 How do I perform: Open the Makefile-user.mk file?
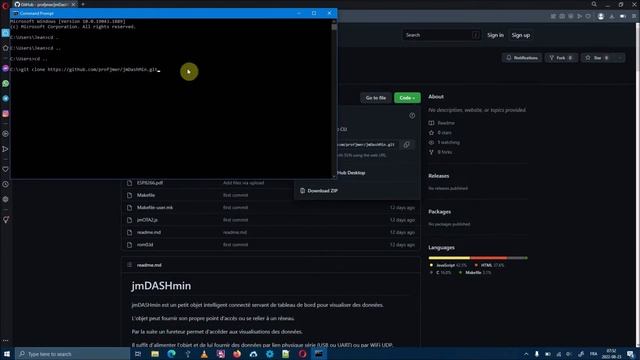[155, 207]
